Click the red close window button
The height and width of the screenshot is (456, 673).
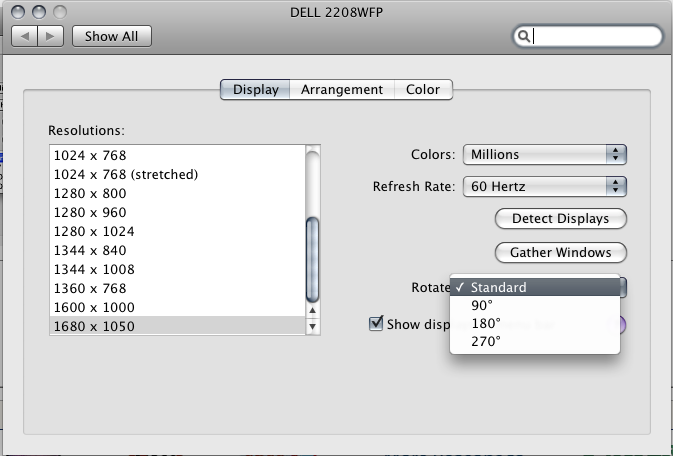[x=18, y=12]
